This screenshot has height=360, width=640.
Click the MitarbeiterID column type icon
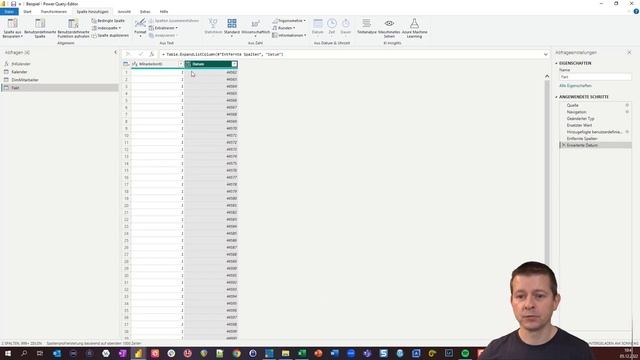[135, 64]
